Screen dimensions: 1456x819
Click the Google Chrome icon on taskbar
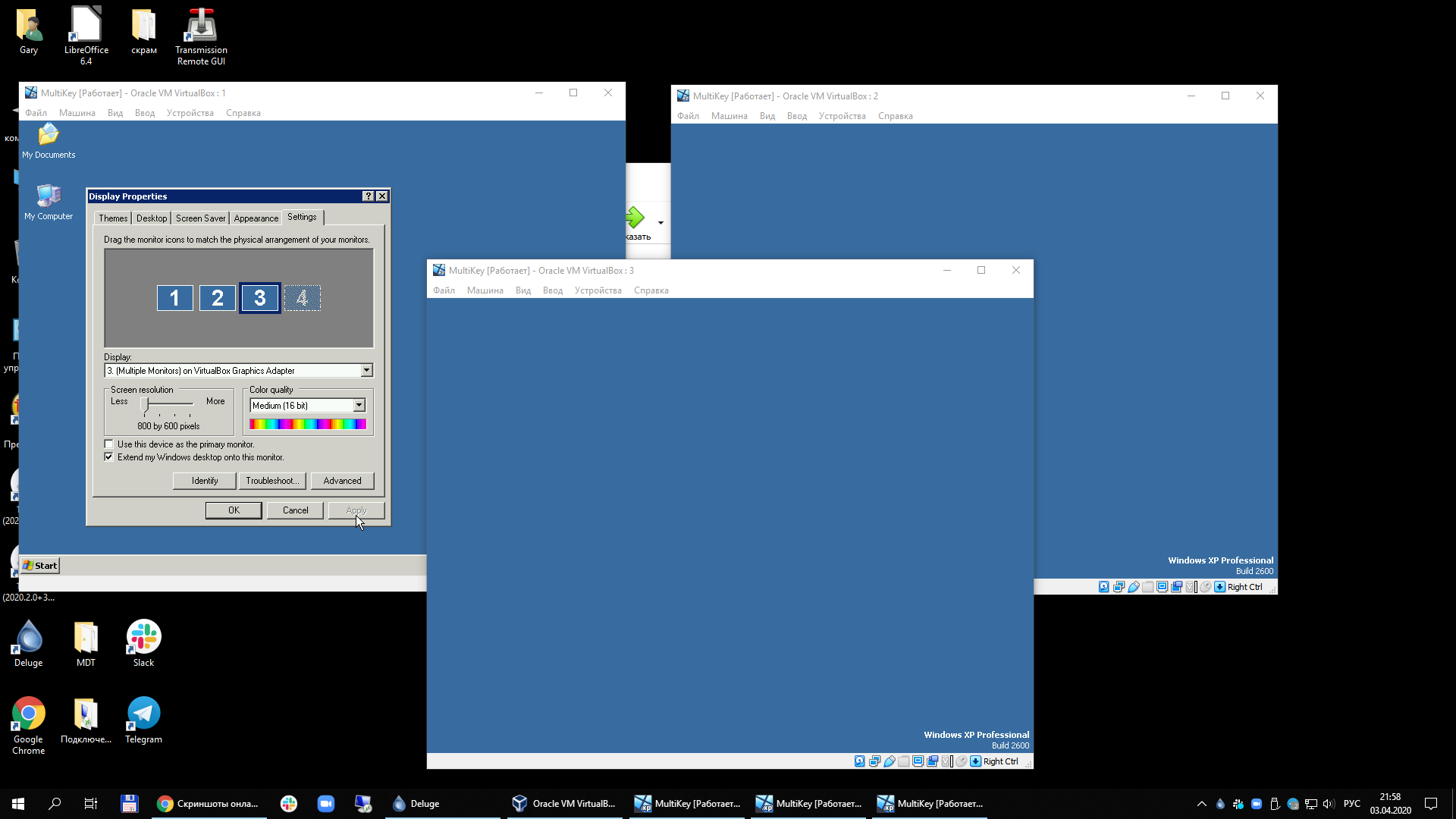point(164,803)
